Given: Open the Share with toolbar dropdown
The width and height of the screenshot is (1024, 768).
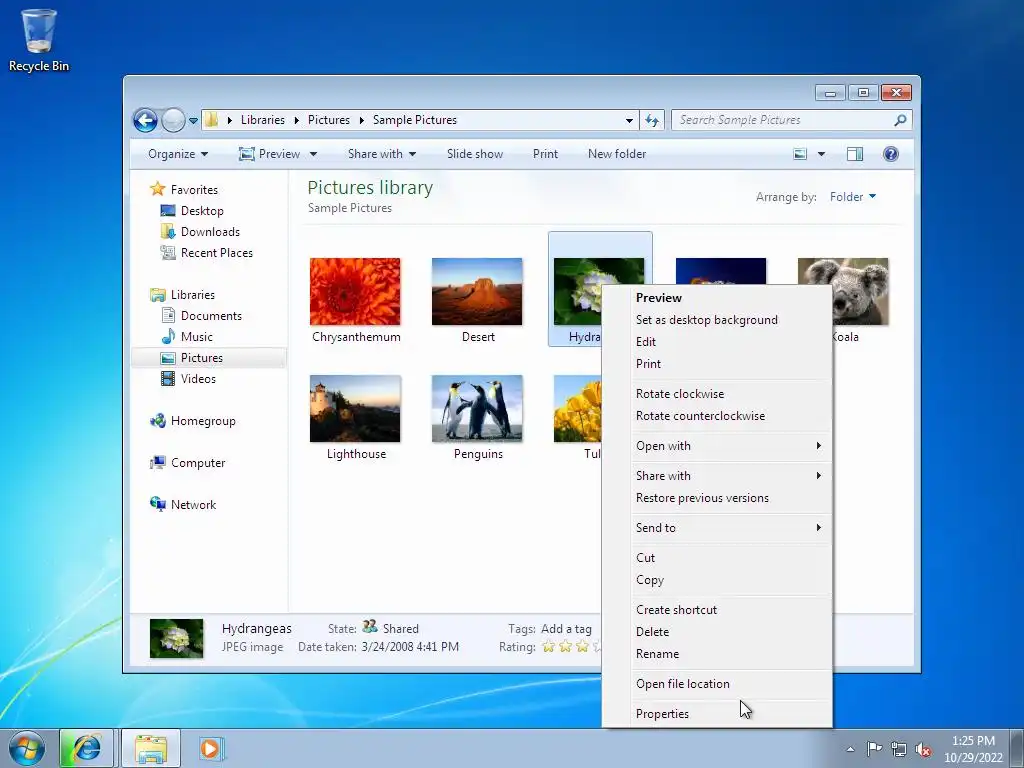Looking at the screenshot, I should tap(382, 154).
